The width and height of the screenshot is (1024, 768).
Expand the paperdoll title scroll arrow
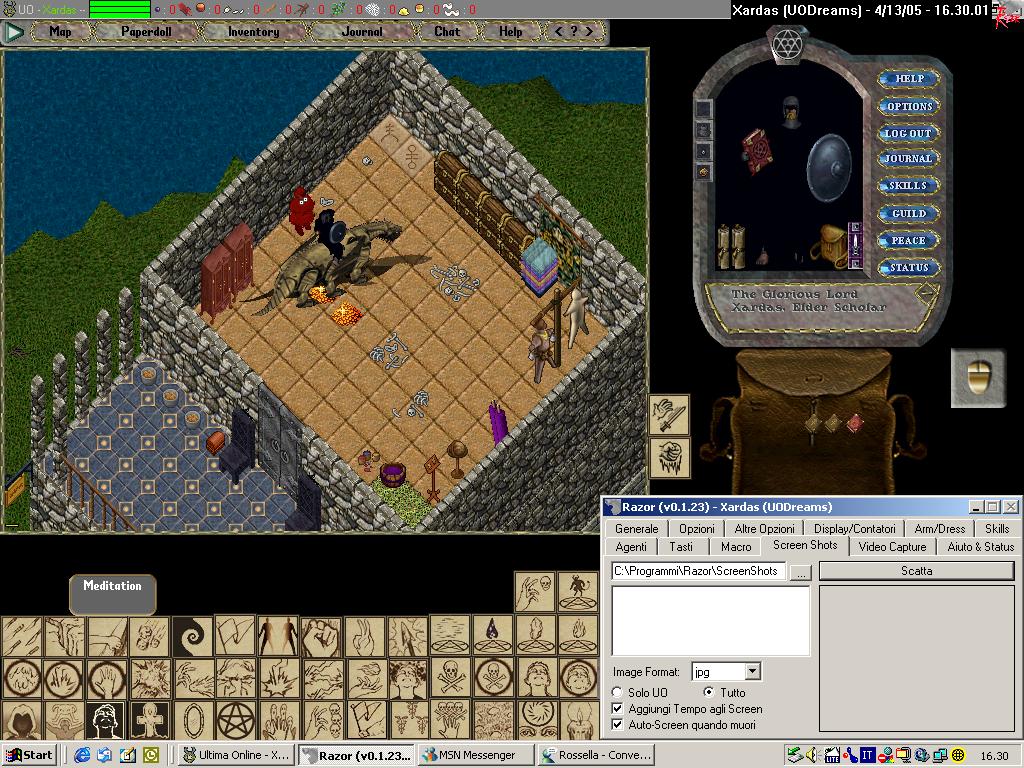click(x=925, y=293)
